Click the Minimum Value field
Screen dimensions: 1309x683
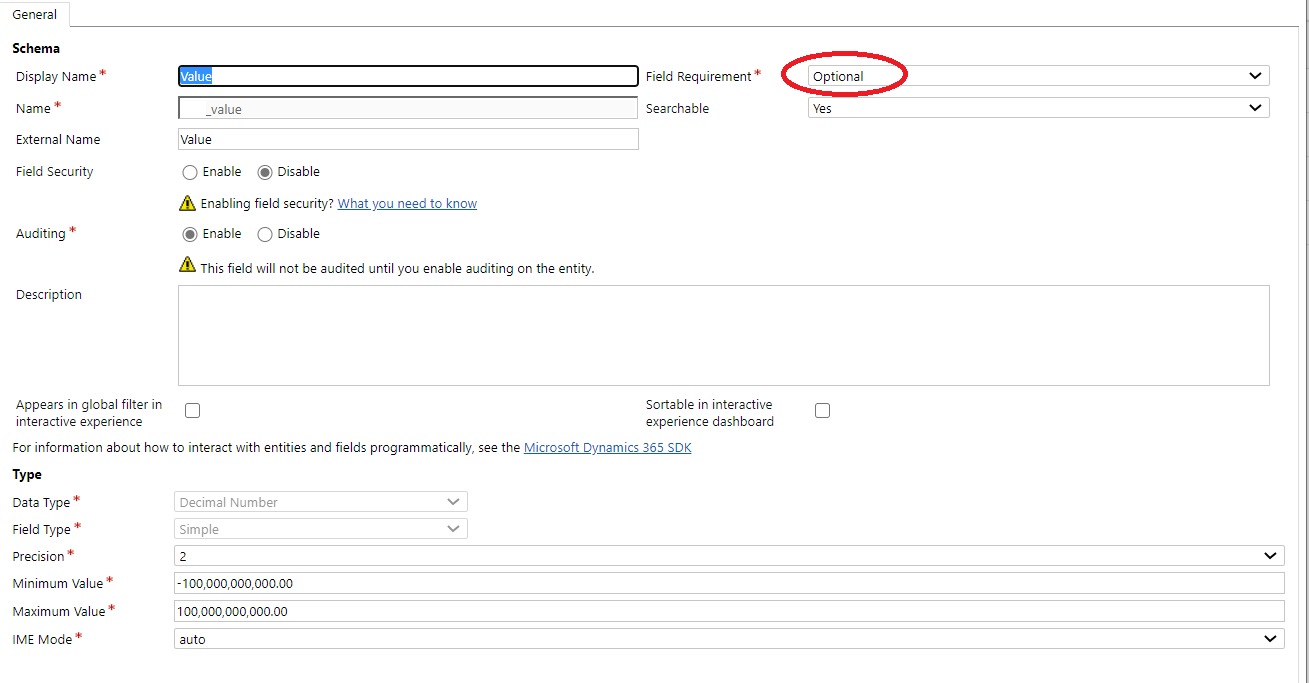tap(729, 583)
